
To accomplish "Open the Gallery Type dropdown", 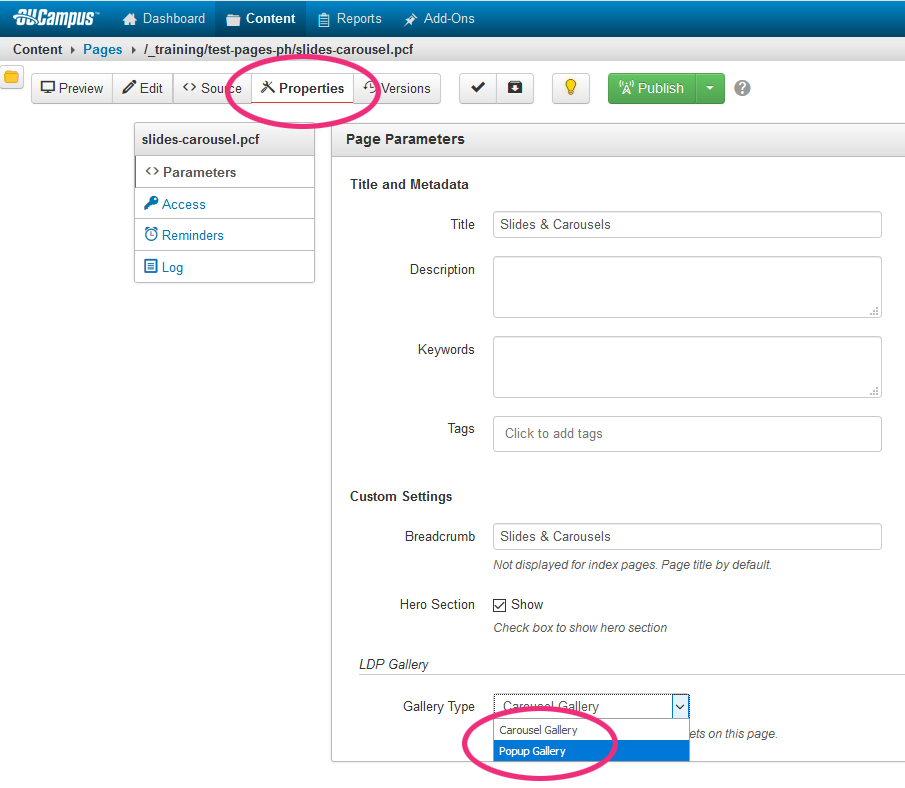I will [592, 706].
